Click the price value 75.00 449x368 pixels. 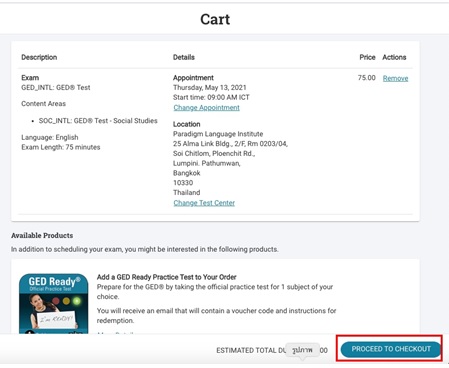click(367, 78)
